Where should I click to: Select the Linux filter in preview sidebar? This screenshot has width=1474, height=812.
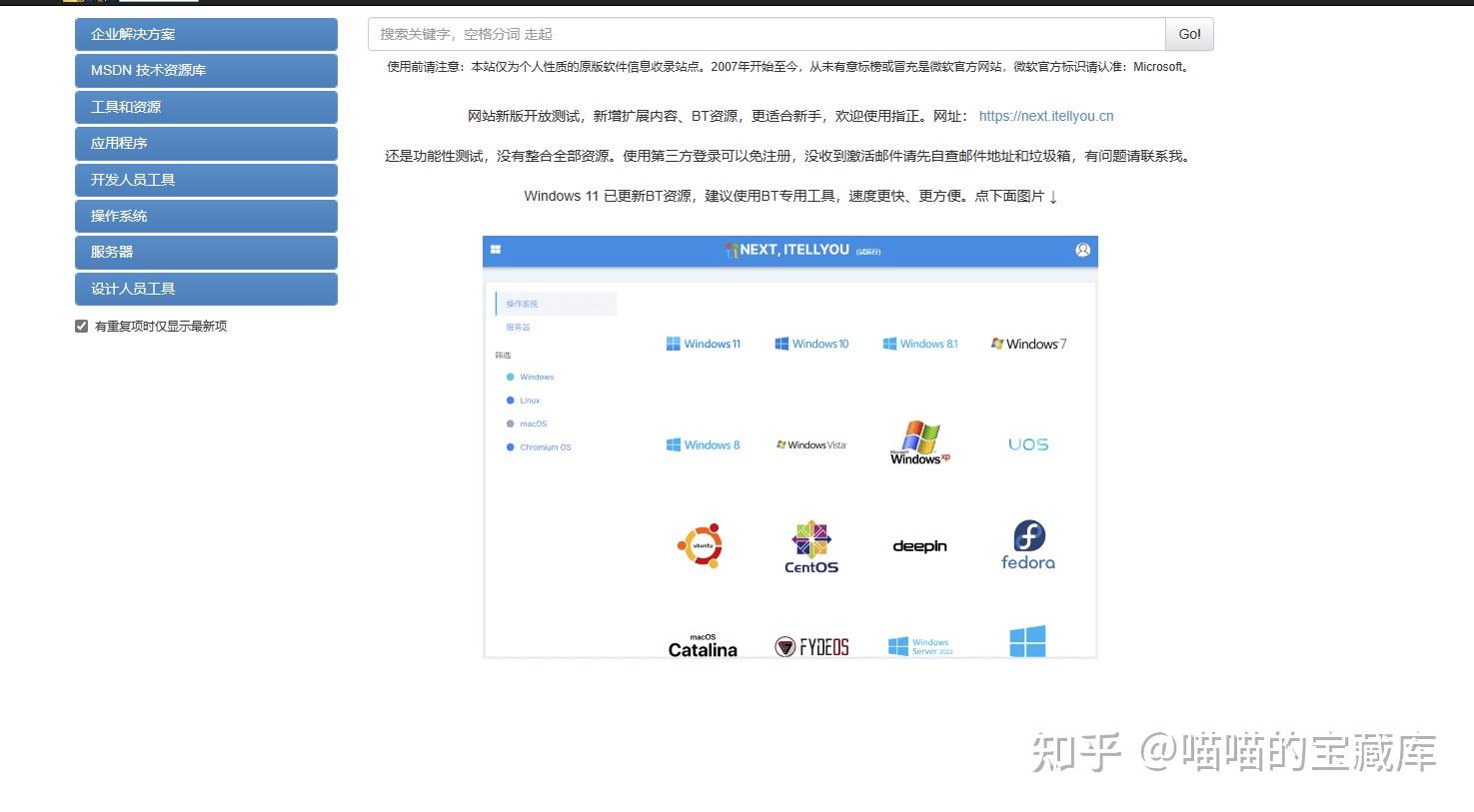click(523, 401)
